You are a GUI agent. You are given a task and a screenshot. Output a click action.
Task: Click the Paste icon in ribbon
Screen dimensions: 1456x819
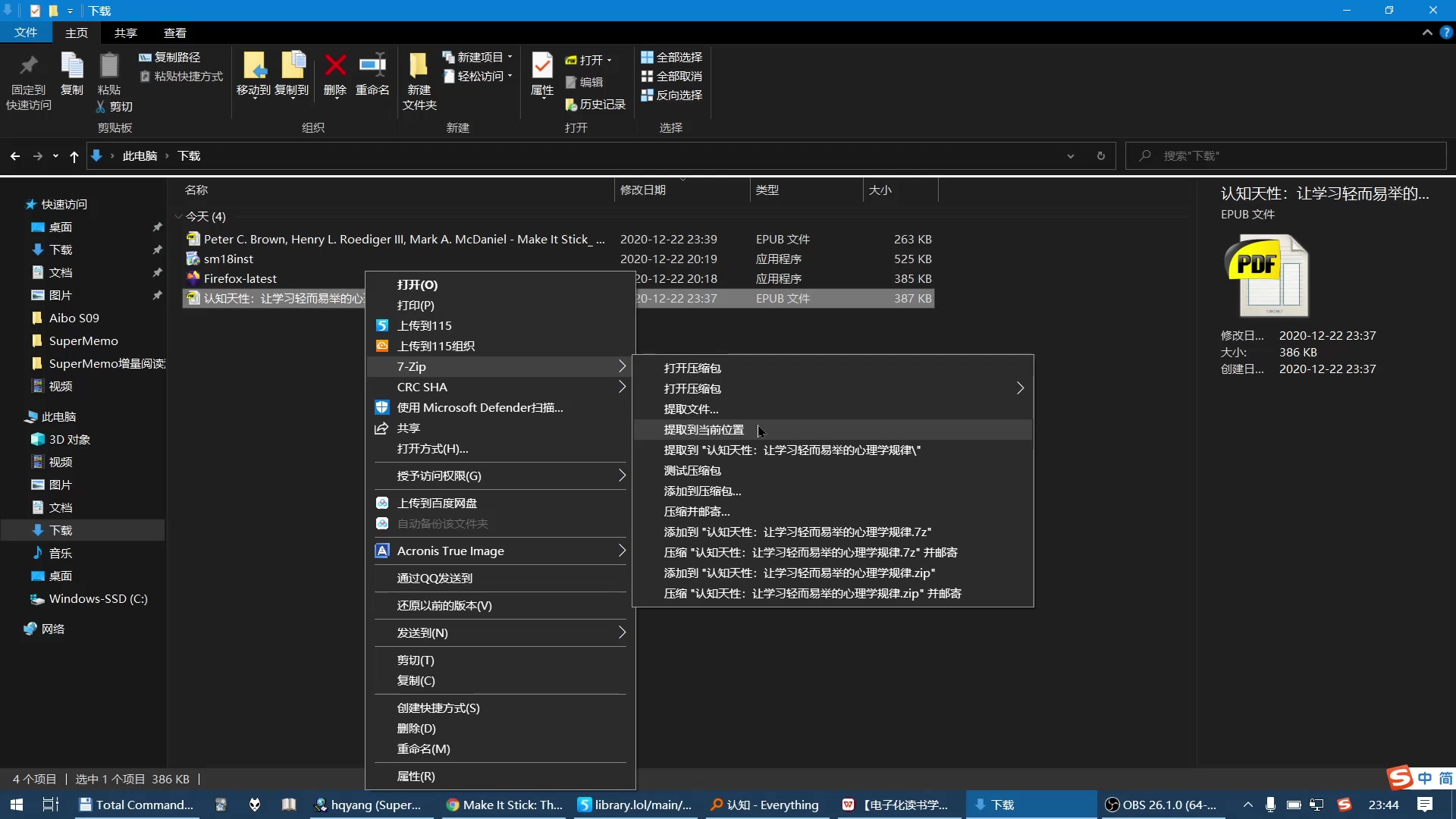pyautogui.click(x=109, y=67)
